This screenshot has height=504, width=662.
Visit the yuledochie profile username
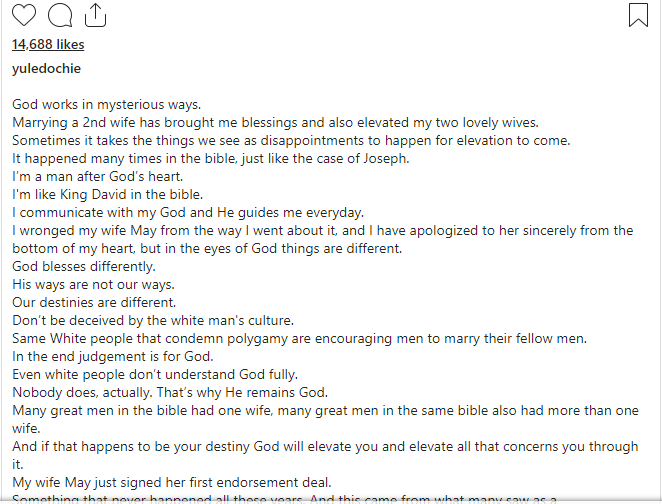pos(46,68)
